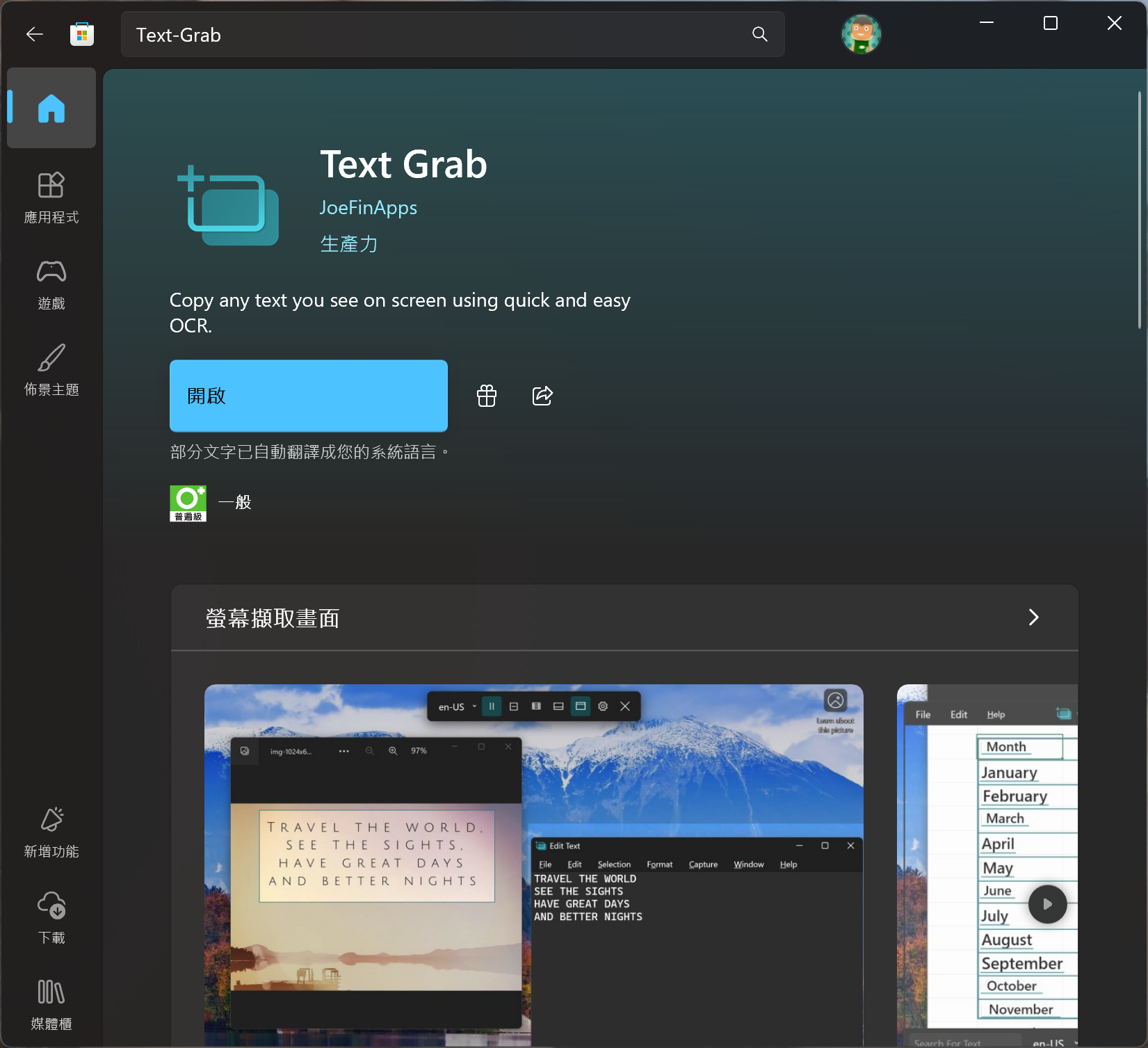1148x1048 pixels.
Task: Click the share icon
Action: [542, 396]
